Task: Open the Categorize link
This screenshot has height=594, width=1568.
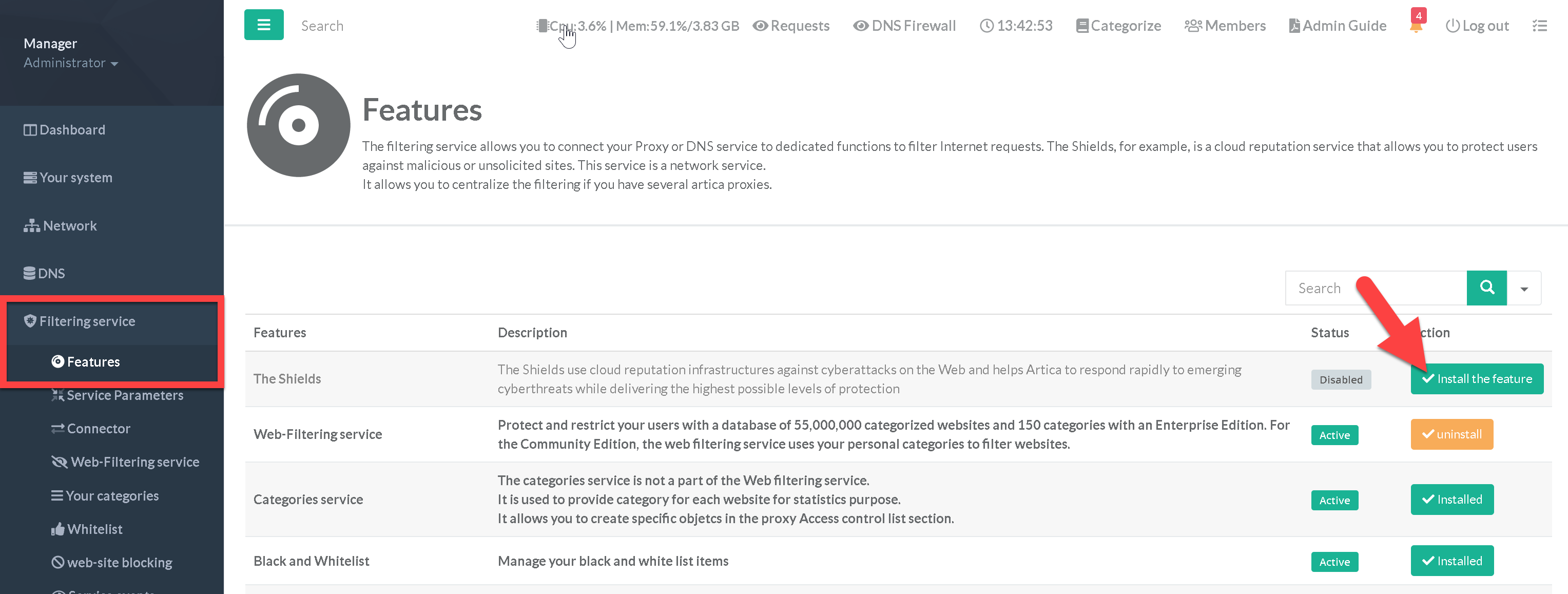Action: [1119, 26]
